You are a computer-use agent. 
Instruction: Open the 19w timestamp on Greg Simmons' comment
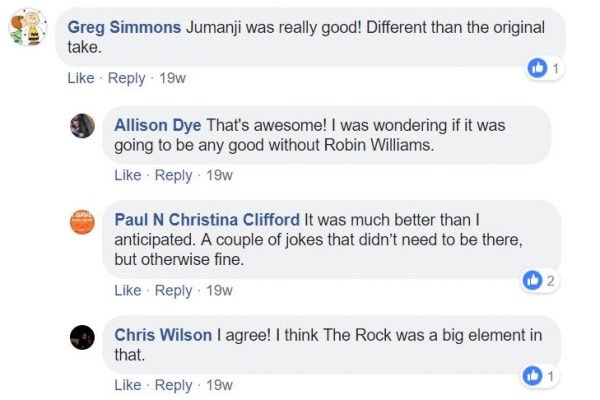pyautogui.click(x=173, y=78)
